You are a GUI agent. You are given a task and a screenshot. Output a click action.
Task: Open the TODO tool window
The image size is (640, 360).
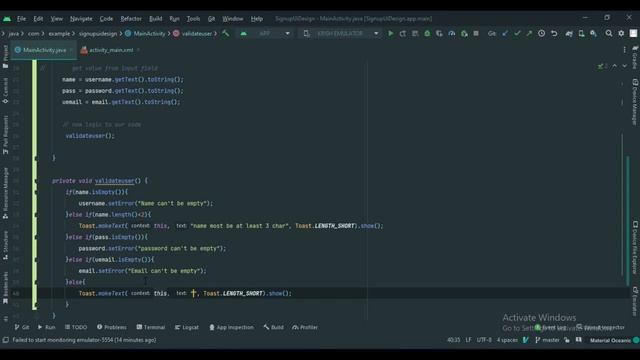(76, 327)
